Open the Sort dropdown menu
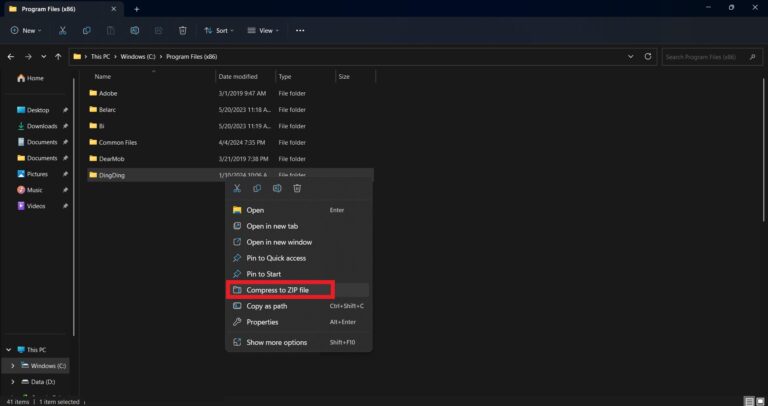The width and height of the screenshot is (768, 406). 219,30
